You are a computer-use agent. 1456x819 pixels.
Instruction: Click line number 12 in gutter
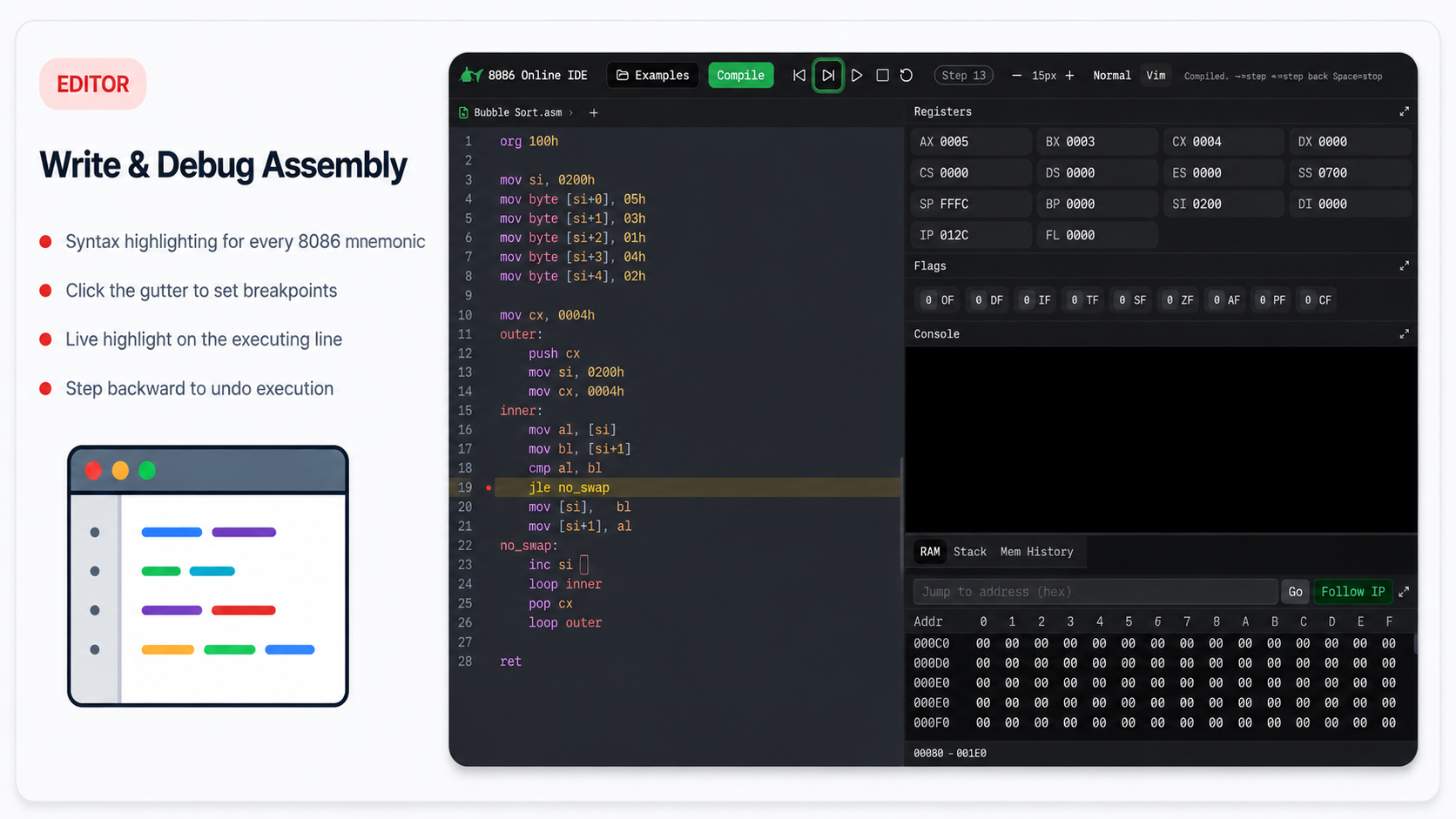tap(465, 353)
